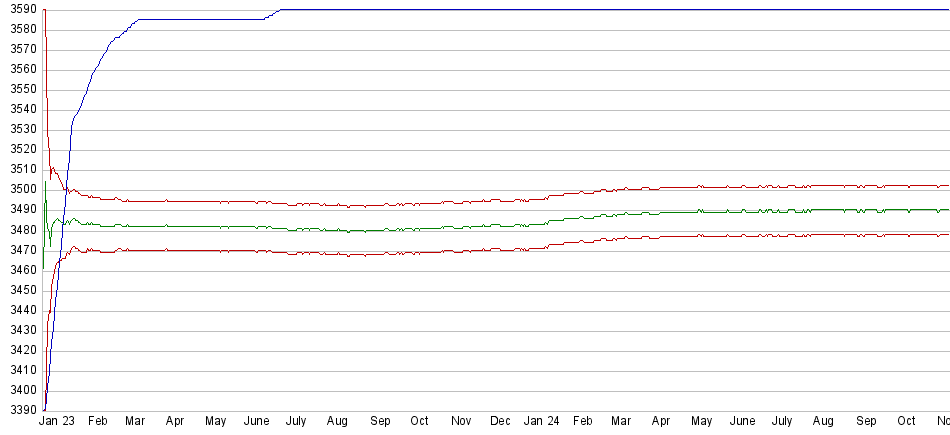Click the first Feb label after Jan 23

point(98,422)
